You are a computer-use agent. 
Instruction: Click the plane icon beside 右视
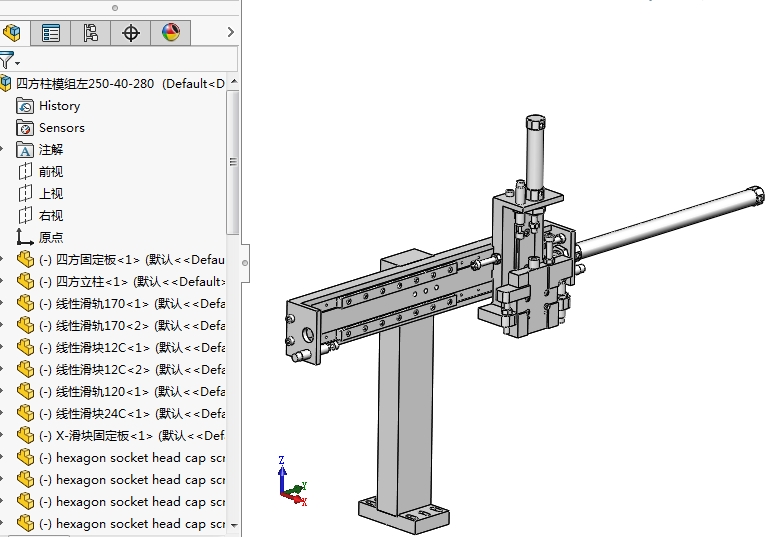[x=25, y=216]
